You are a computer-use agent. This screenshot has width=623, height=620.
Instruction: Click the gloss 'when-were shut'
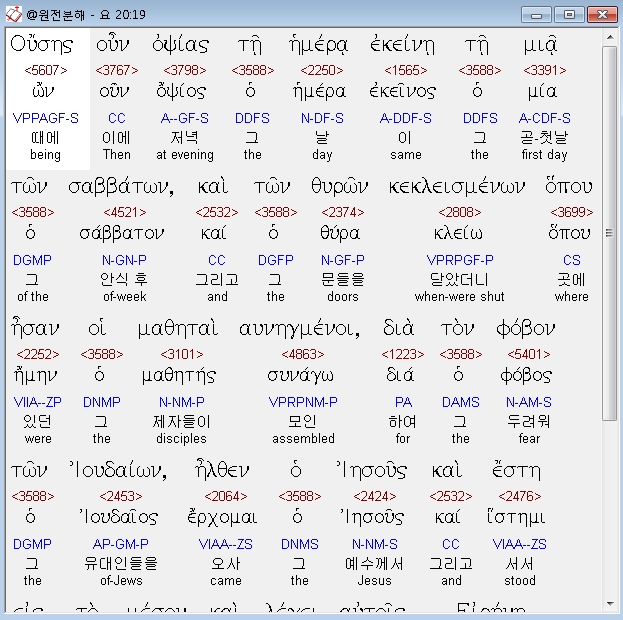click(x=460, y=296)
